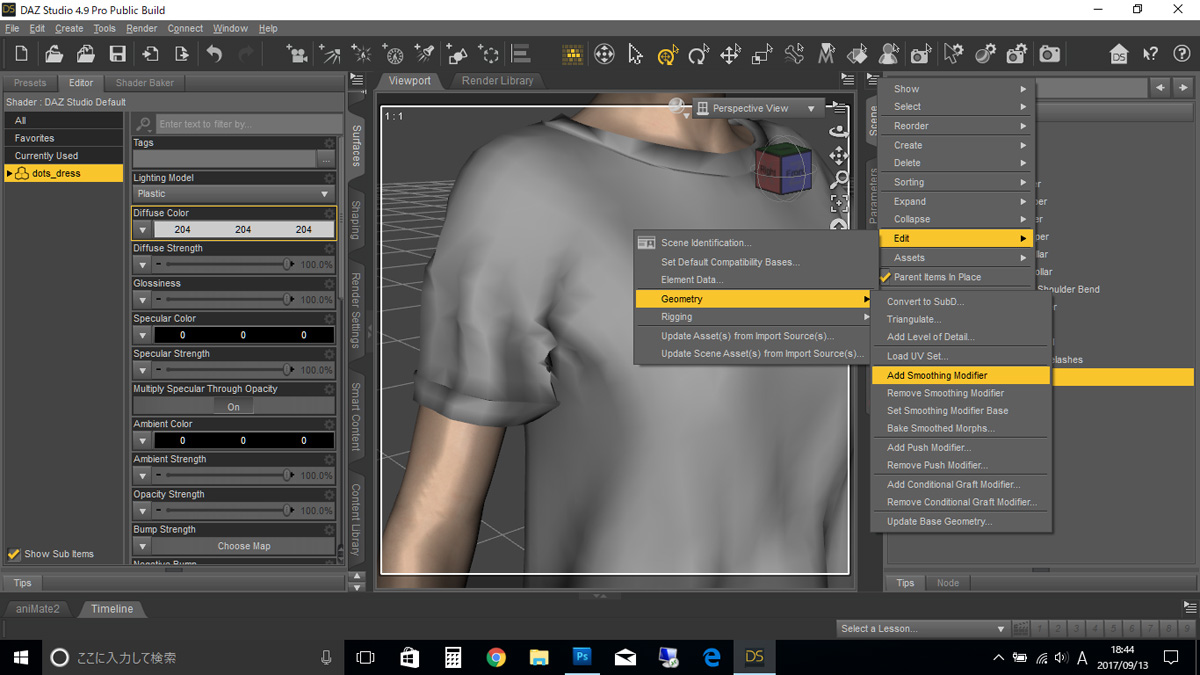Screen dimensions: 1200x675
Task: Click the Open File folder icon
Action: point(54,54)
